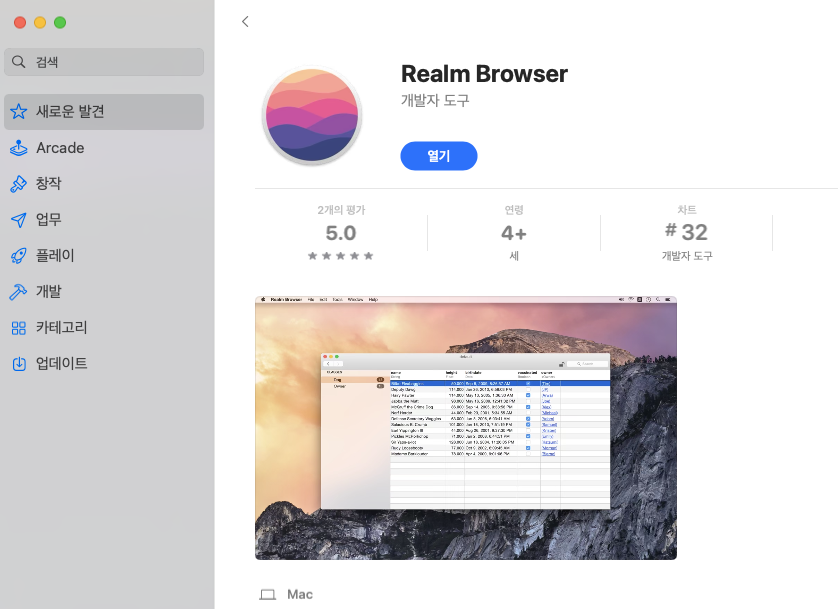Click the # 32 chart ranking
This screenshot has height=609, width=838.
pyautogui.click(x=686, y=232)
